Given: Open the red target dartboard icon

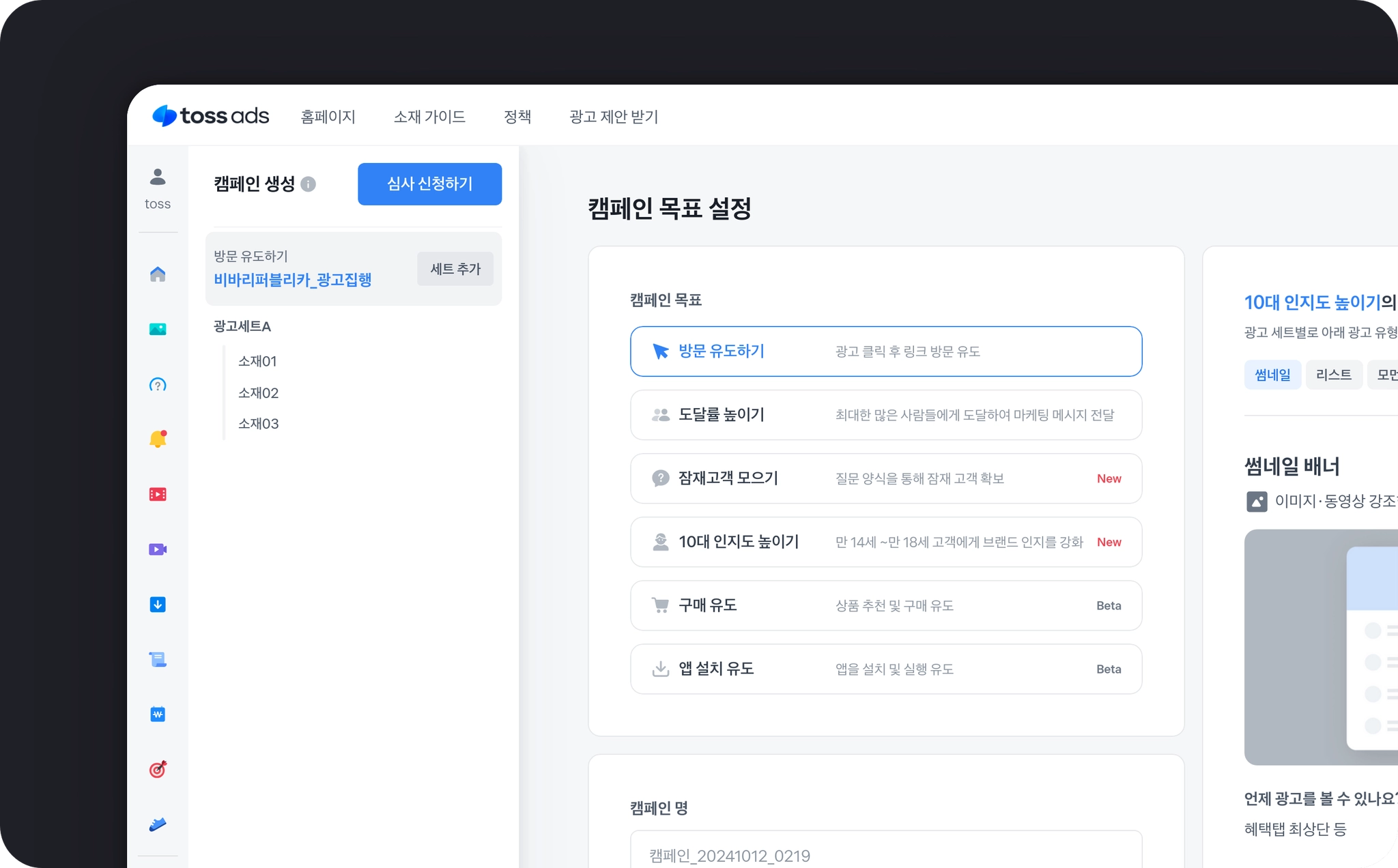Looking at the screenshot, I should click(158, 770).
